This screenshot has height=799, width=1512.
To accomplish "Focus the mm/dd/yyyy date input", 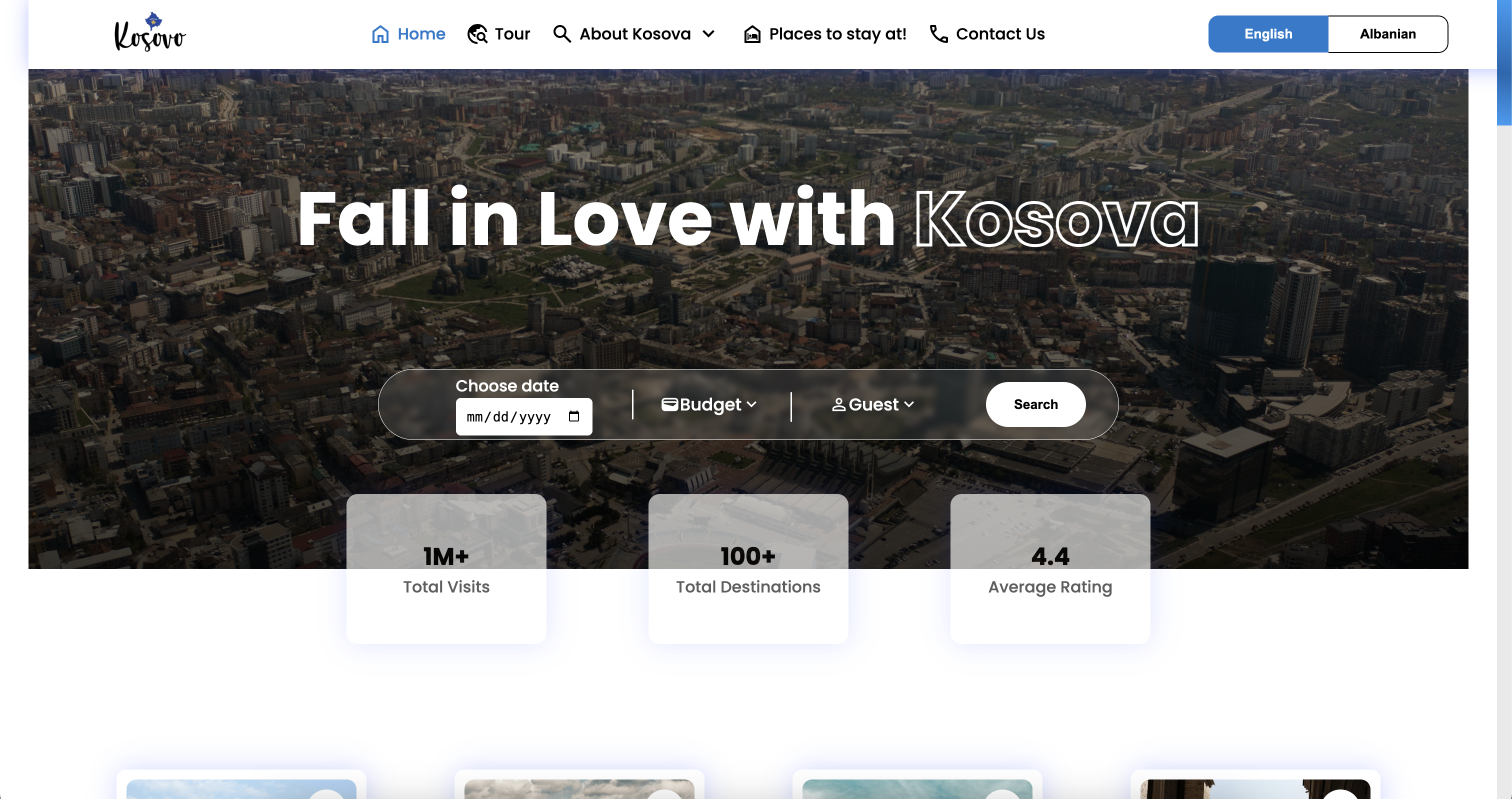I will pyautogui.click(x=524, y=417).
